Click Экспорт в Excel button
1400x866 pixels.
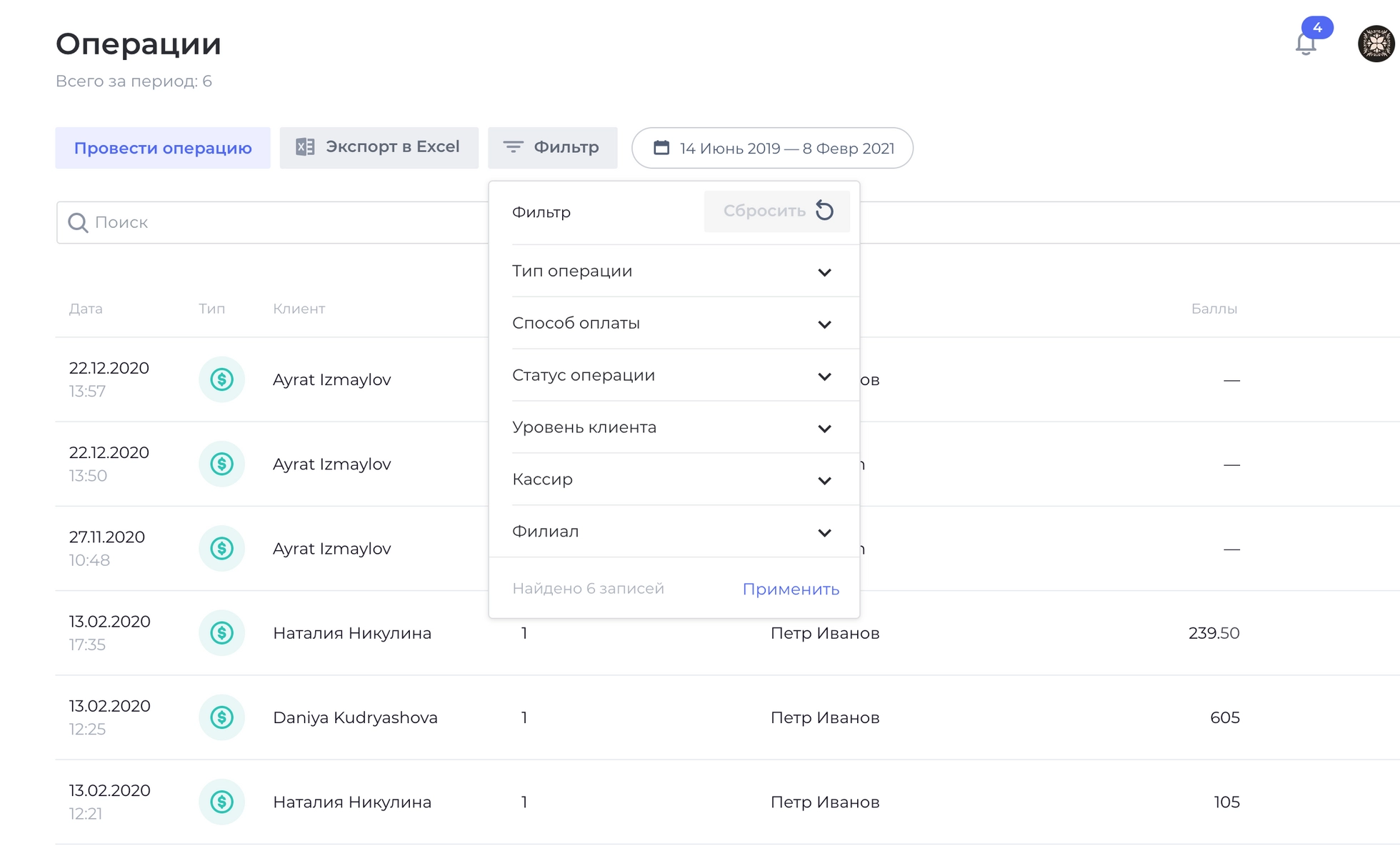point(379,148)
